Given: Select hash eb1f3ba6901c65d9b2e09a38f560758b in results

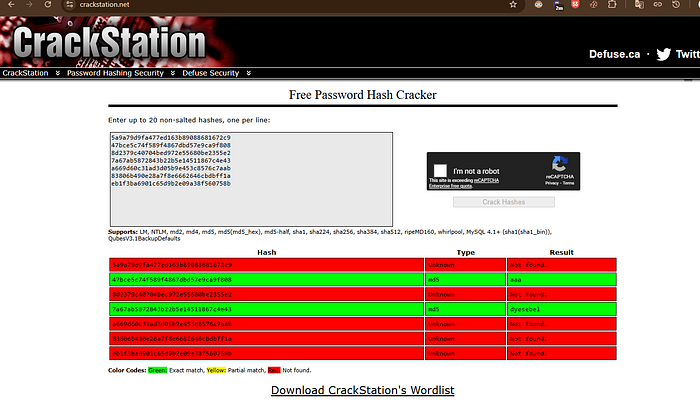Looking at the screenshot, I should coord(172,353).
